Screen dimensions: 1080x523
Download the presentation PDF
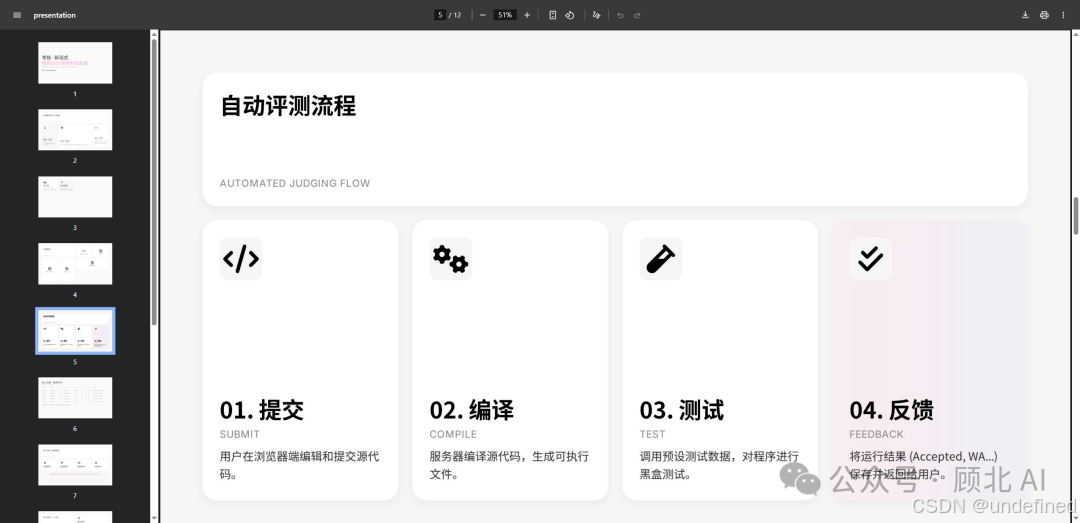(1025, 15)
